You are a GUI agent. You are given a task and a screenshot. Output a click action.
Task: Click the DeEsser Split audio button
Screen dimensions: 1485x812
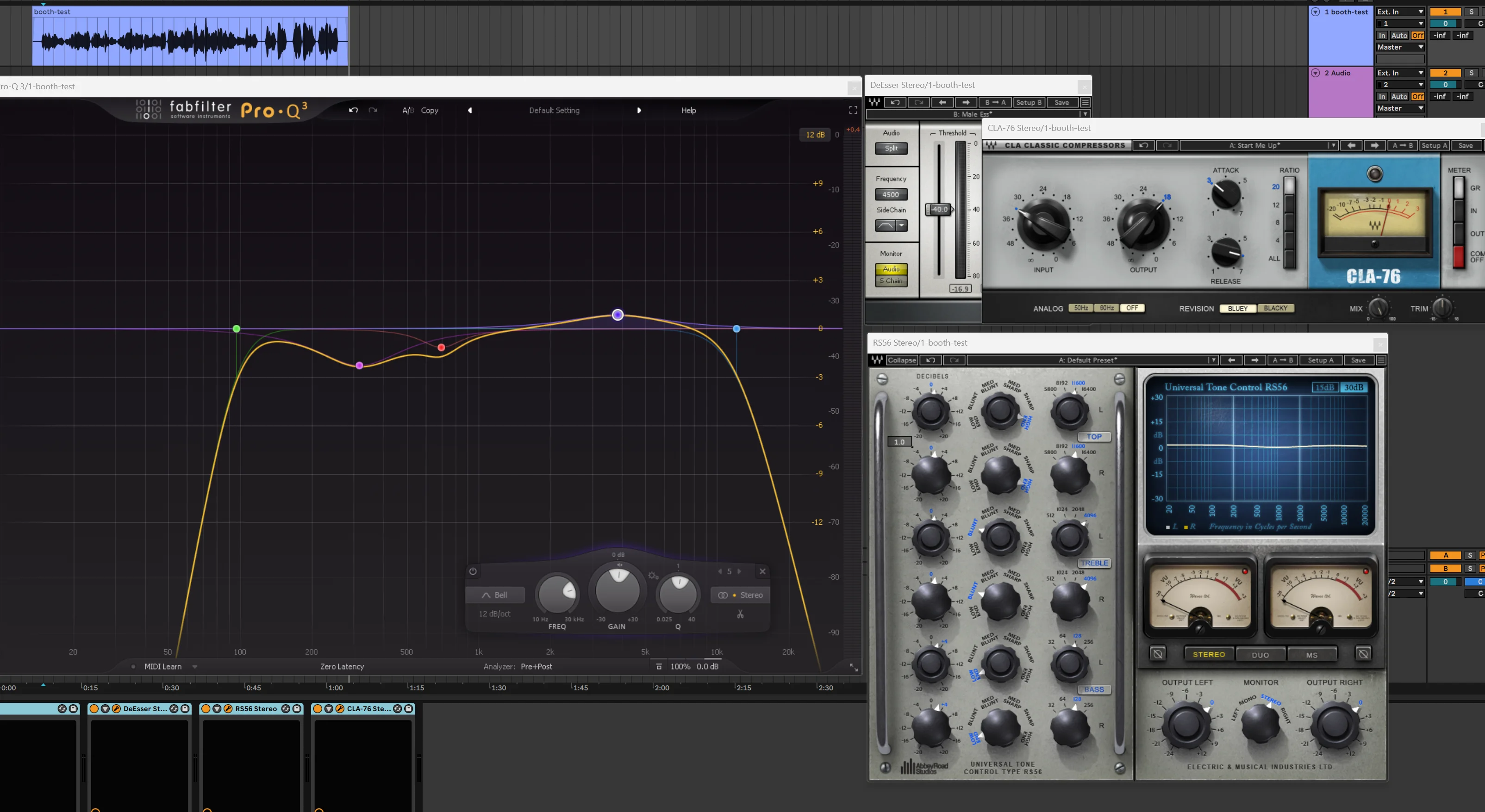(x=891, y=148)
